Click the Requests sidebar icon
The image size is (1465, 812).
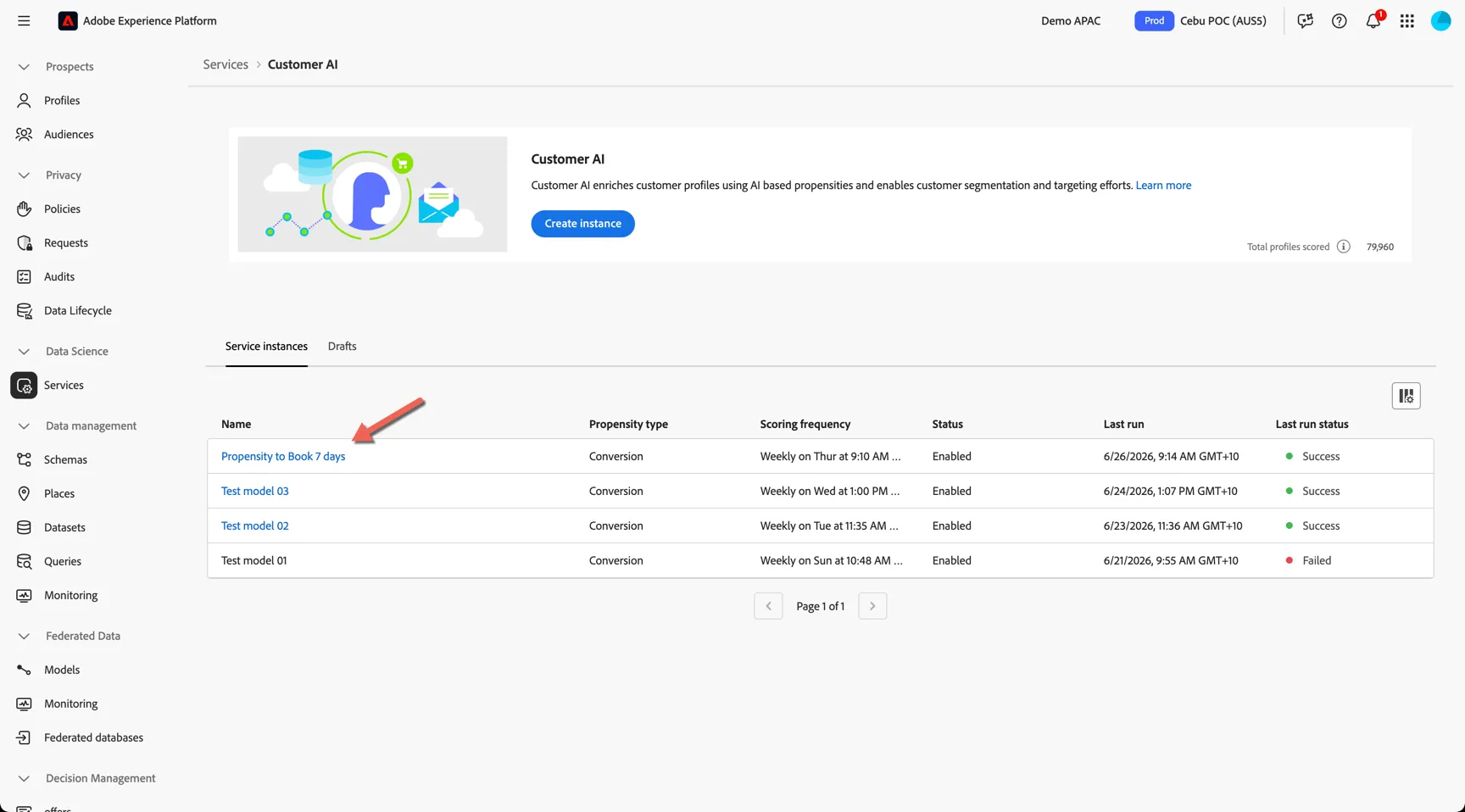25,242
